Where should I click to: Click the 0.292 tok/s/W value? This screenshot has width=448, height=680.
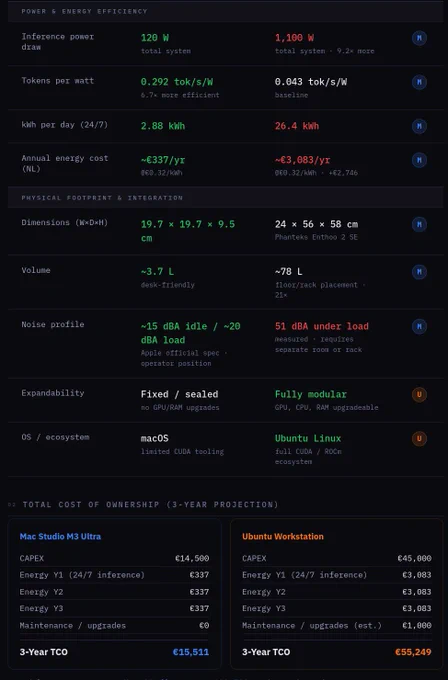tap(177, 82)
